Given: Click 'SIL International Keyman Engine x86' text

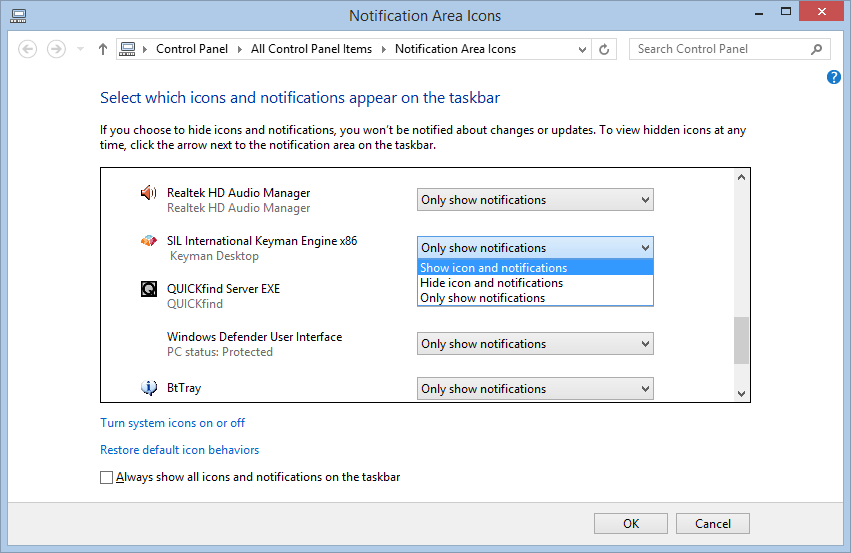Looking at the screenshot, I should click(262, 240).
